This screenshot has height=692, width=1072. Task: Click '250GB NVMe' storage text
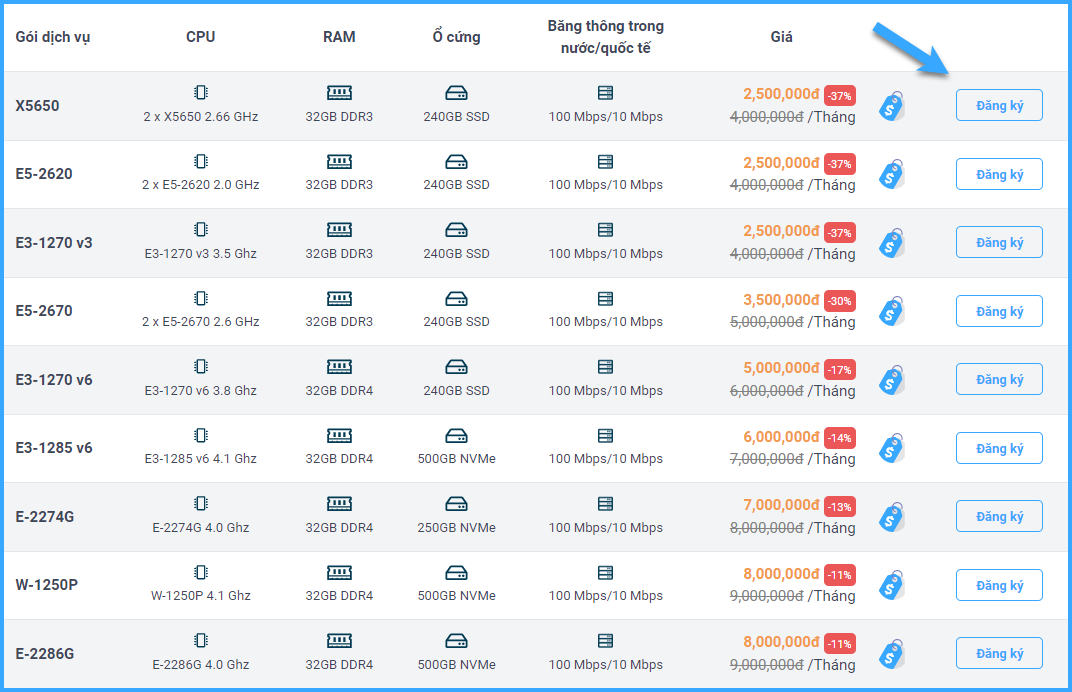(x=456, y=528)
